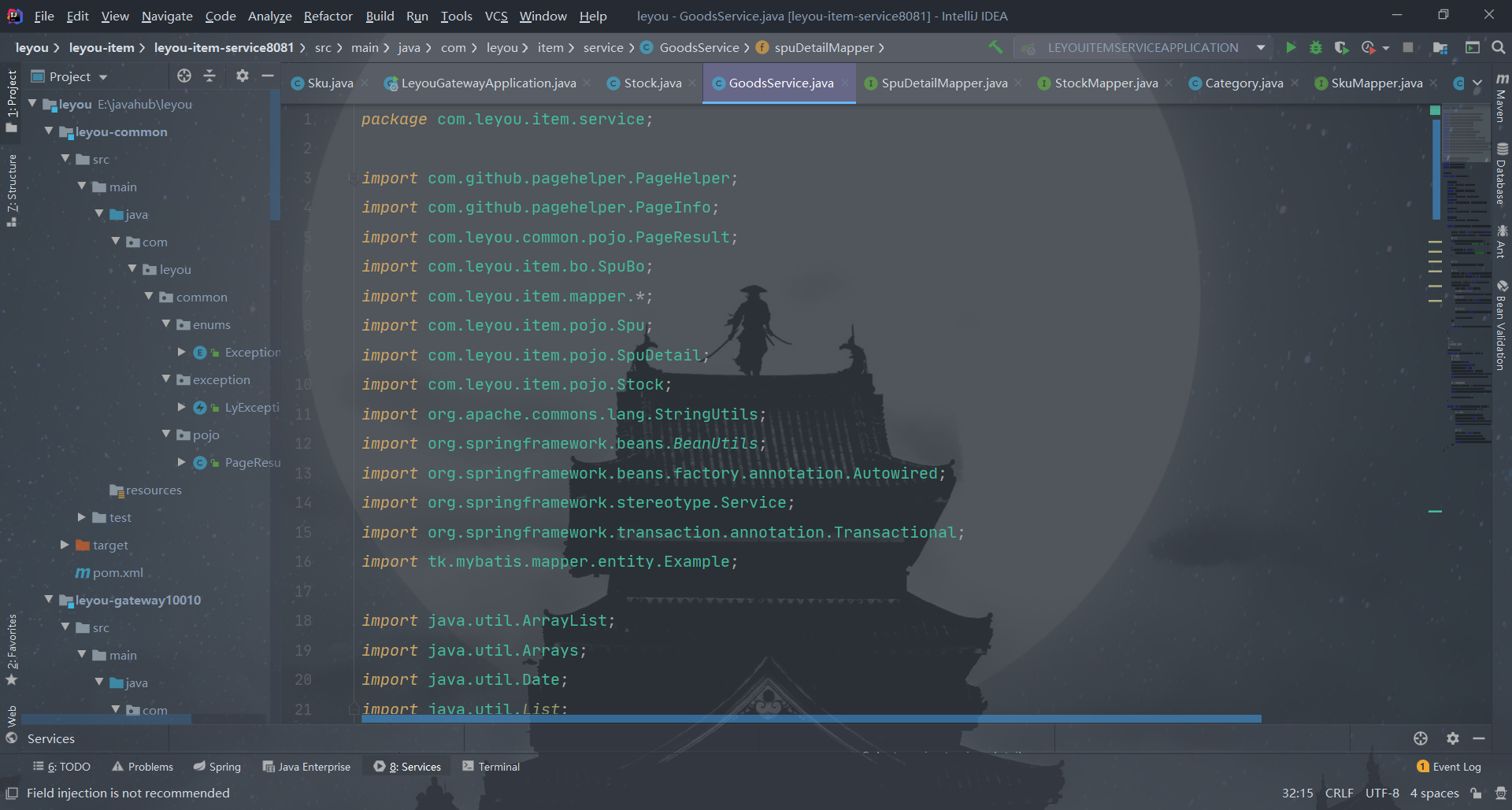Open Database tool window
Screen dimensions: 1512x810
point(1502,174)
